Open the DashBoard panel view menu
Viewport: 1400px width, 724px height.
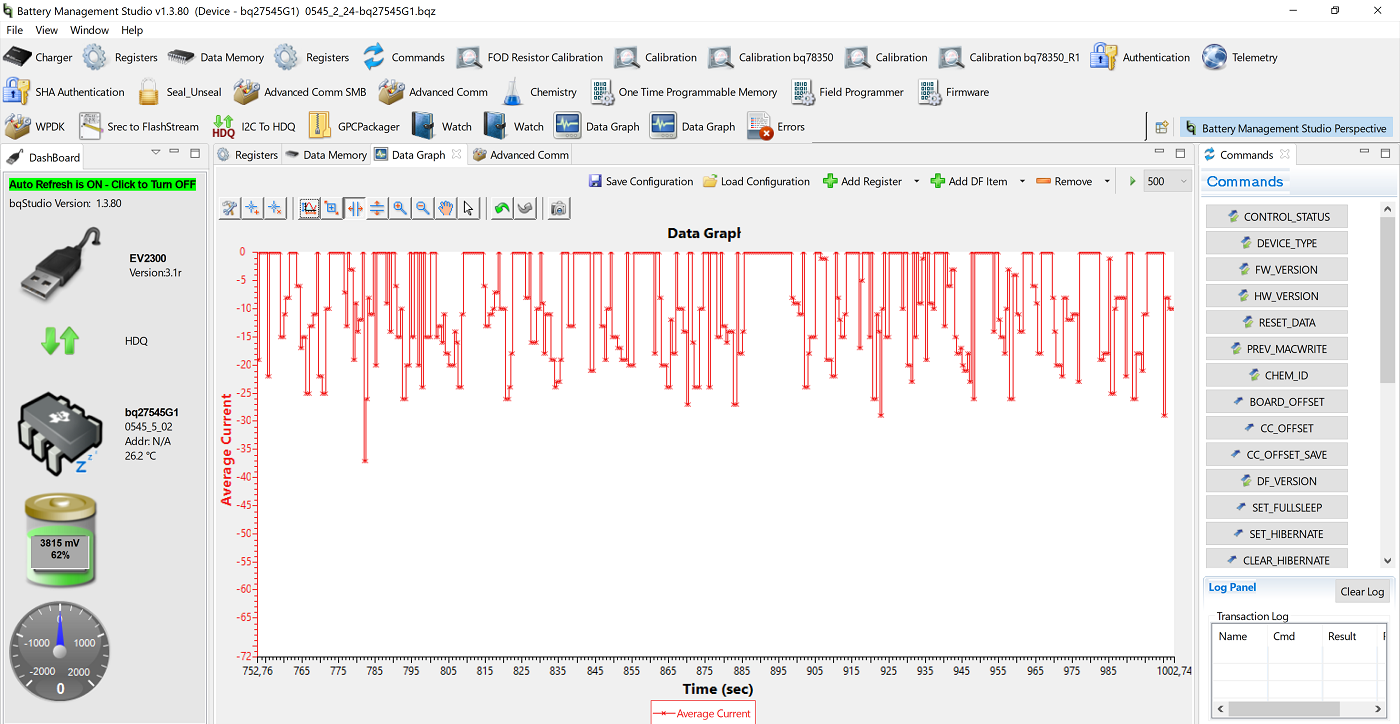point(155,152)
